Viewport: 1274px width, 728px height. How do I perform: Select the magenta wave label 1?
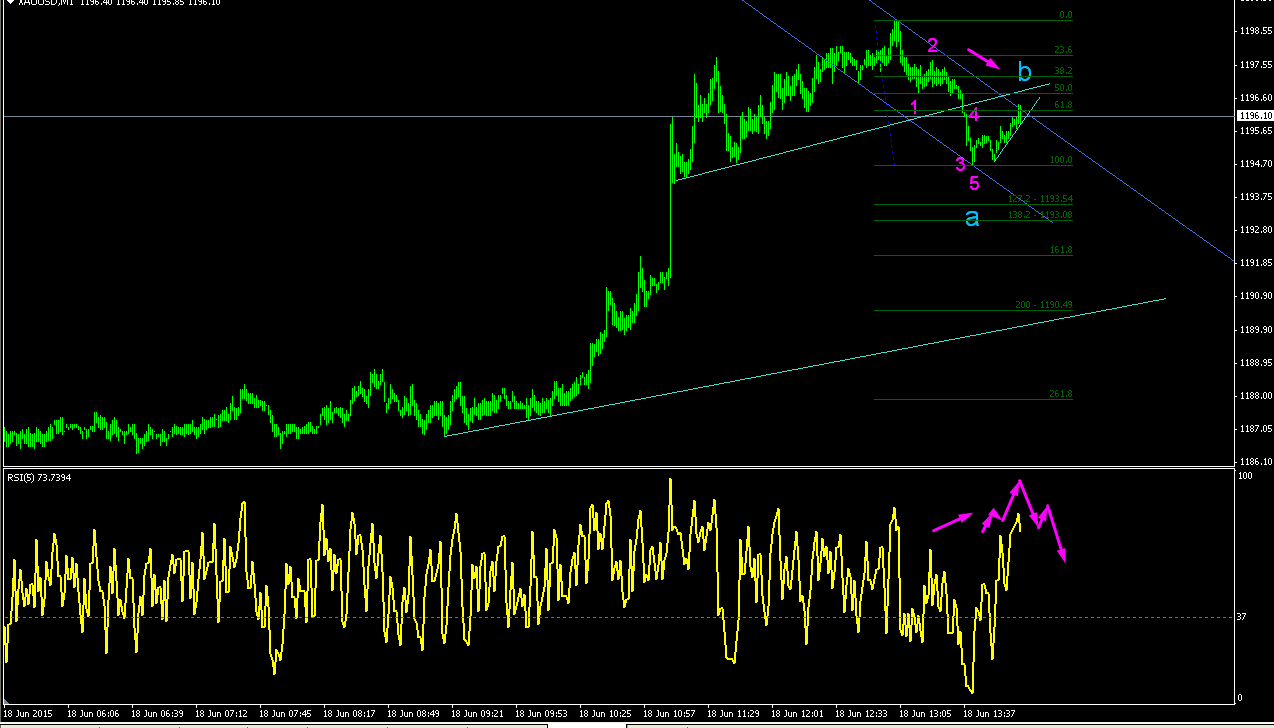[x=914, y=106]
